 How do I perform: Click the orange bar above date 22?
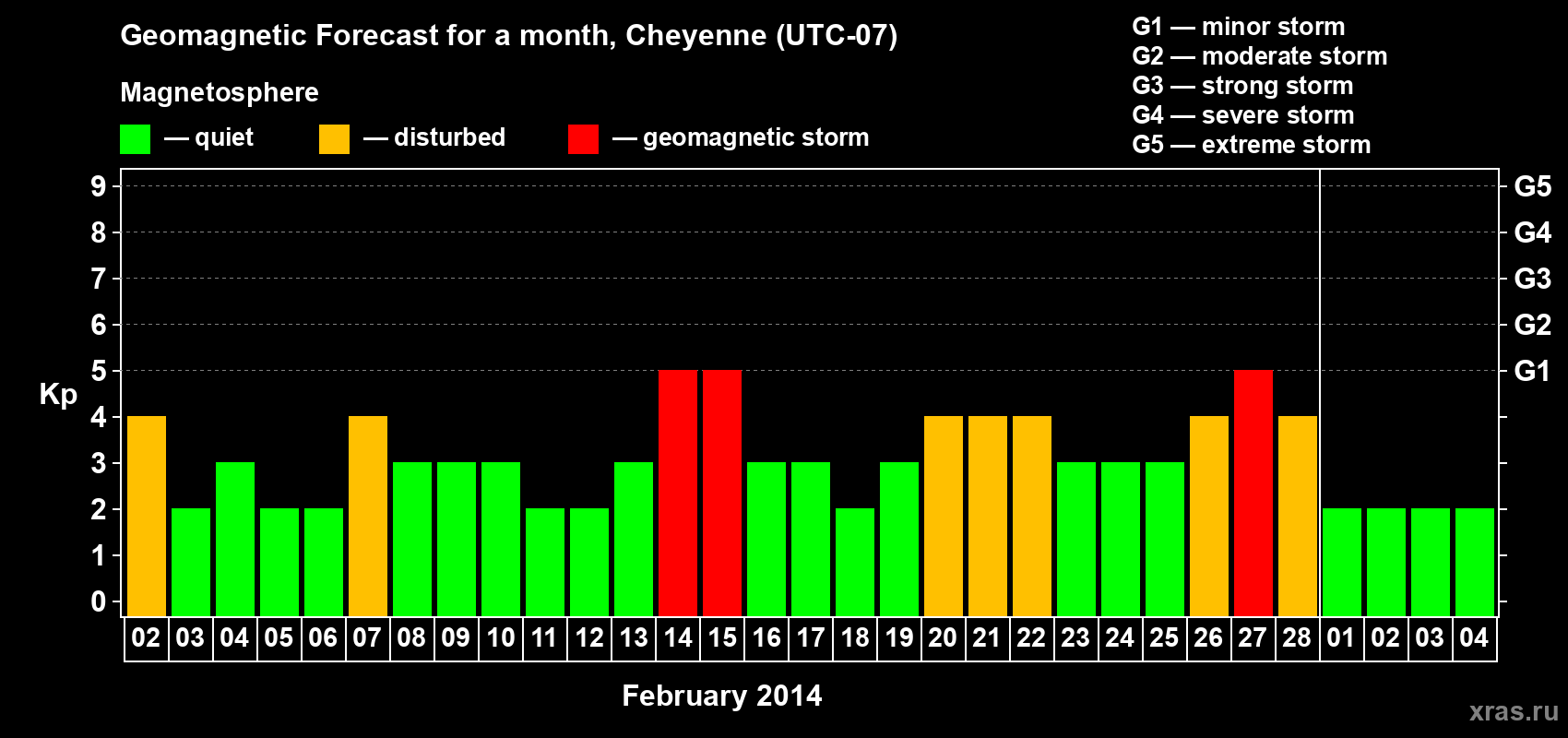(x=1032, y=516)
